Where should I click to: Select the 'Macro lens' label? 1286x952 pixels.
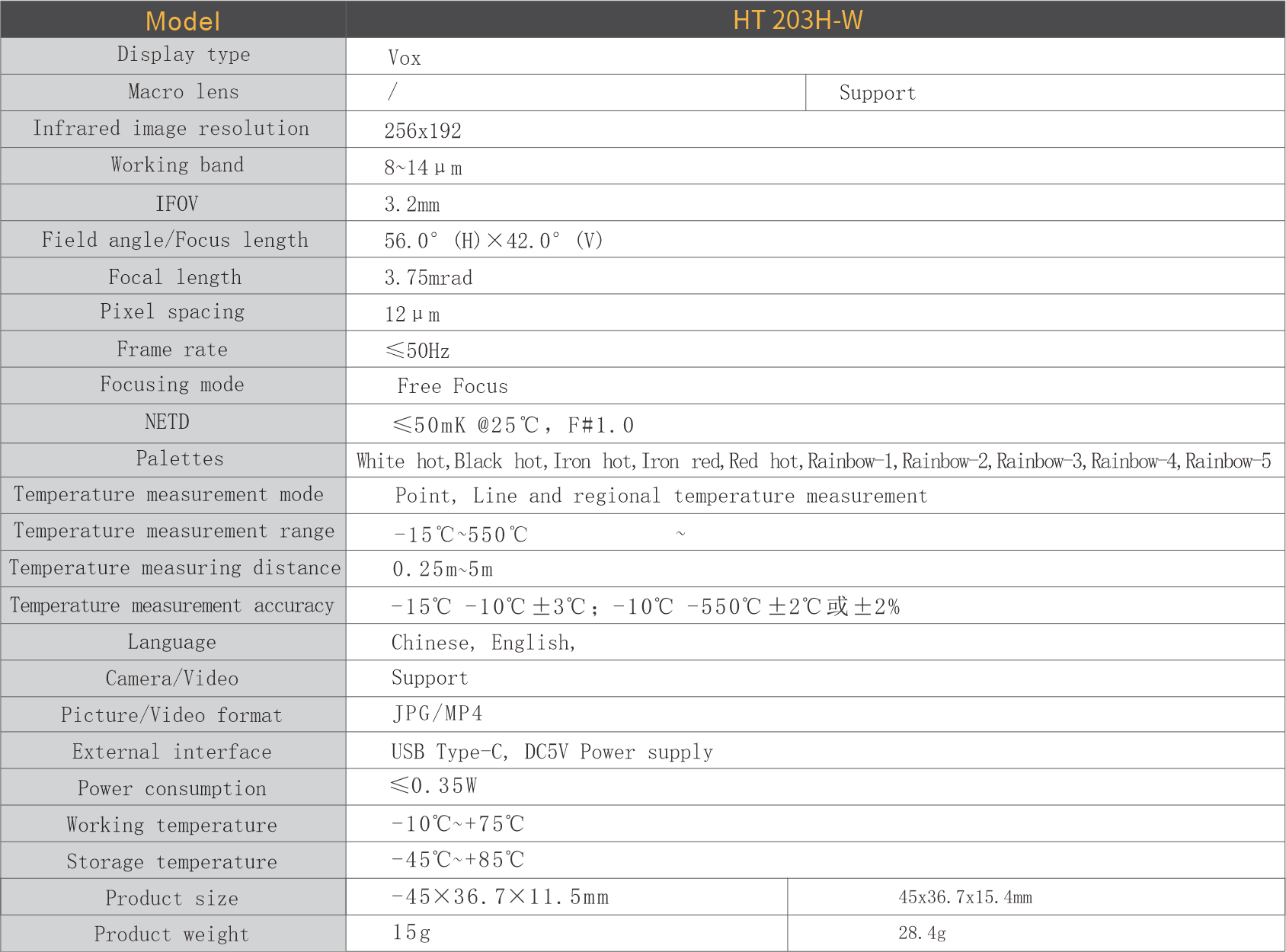pyautogui.click(x=184, y=92)
